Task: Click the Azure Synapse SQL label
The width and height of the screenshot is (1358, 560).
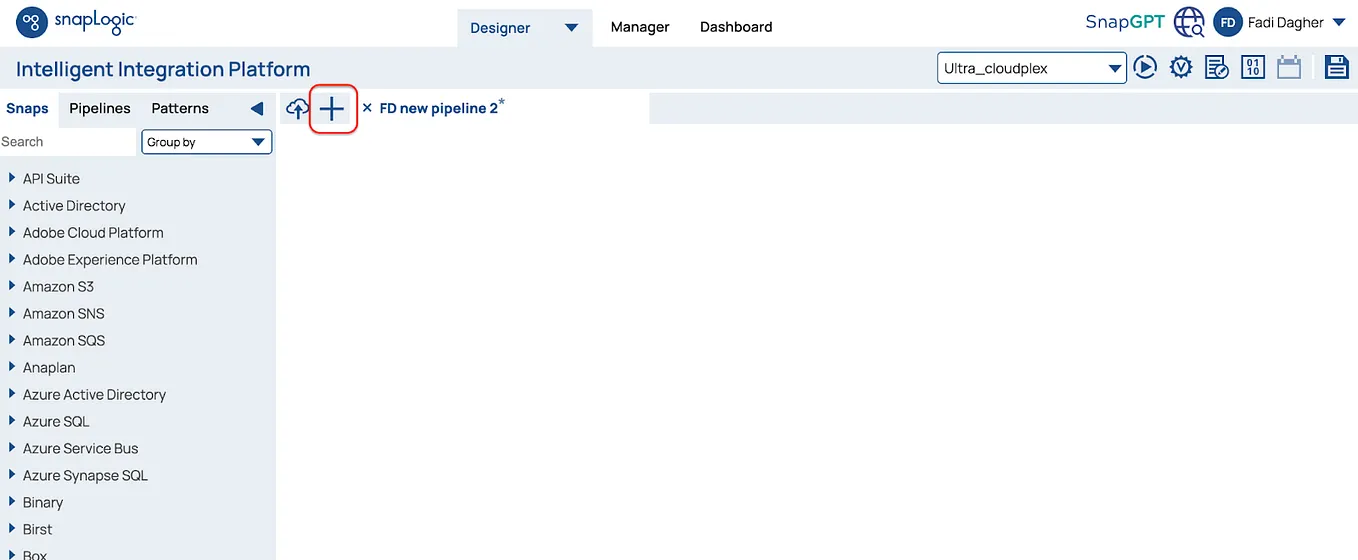Action: [x=85, y=475]
